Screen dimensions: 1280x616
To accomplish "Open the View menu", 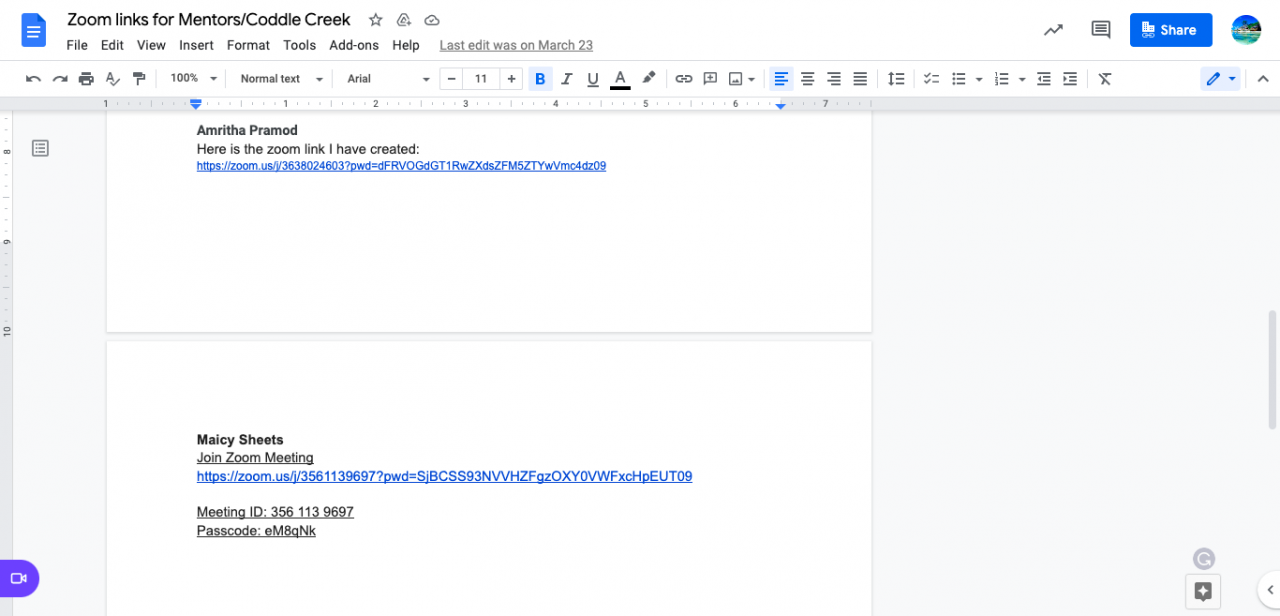I will pyautogui.click(x=151, y=45).
